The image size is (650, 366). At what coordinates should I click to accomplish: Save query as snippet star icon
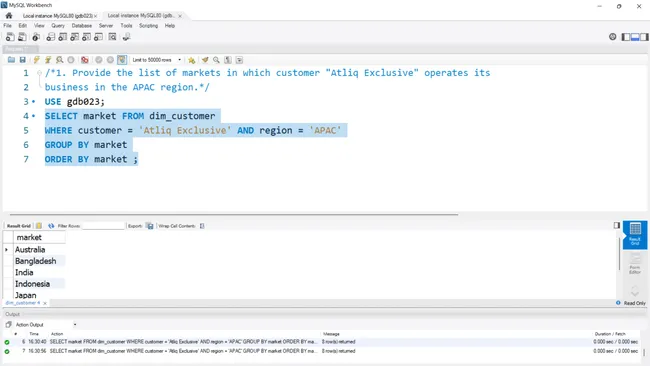click(192, 60)
